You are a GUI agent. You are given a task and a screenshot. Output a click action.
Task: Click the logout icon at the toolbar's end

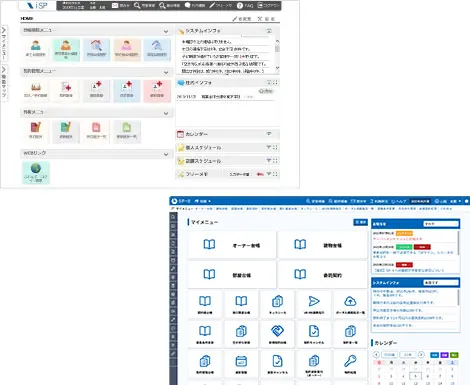point(260,6)
